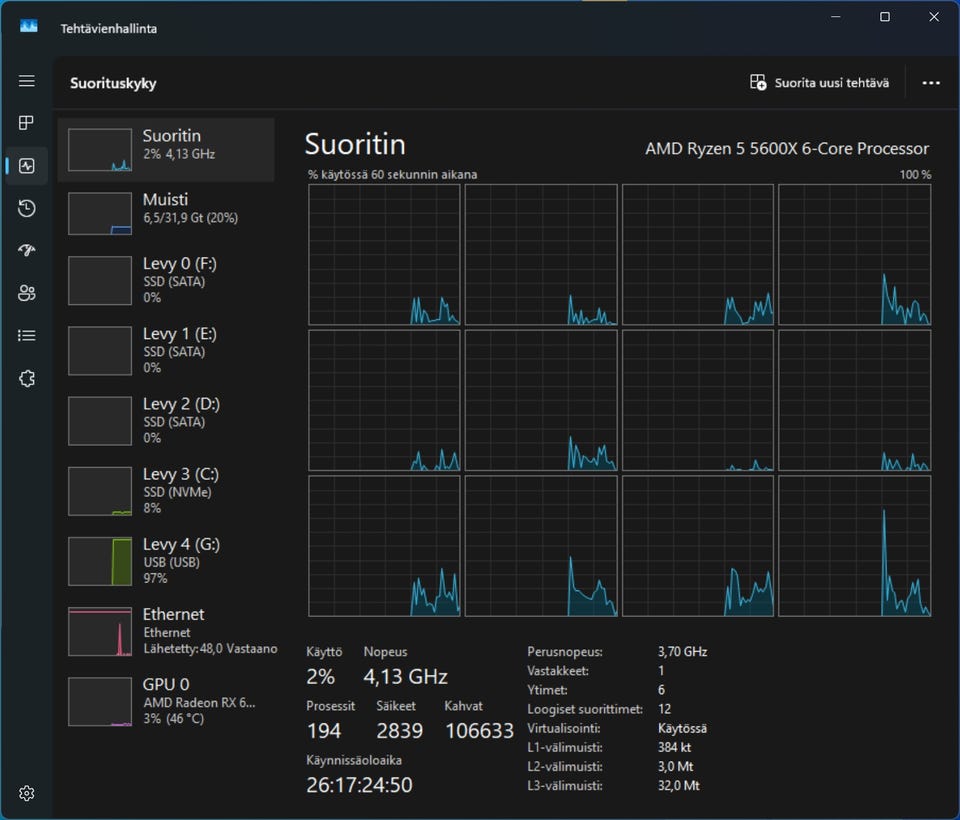Image resolution: width=960 pixels, height=820 pixels.
Task: Click the top-left CPU core graph
Action: 384,255
